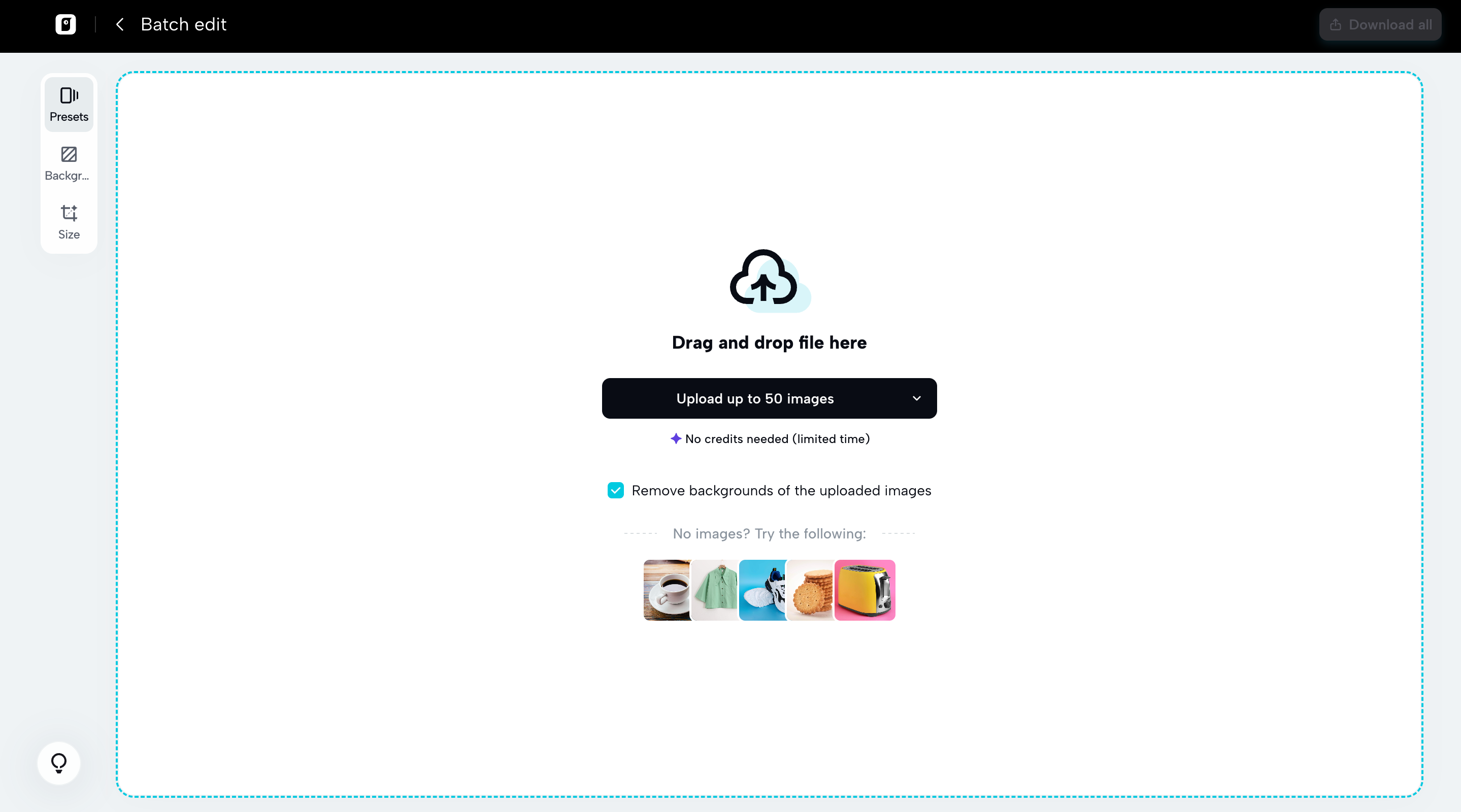Click Upload up to 50 images
1461x812 pixels.
pyautogui.click(x=754, y=398)
